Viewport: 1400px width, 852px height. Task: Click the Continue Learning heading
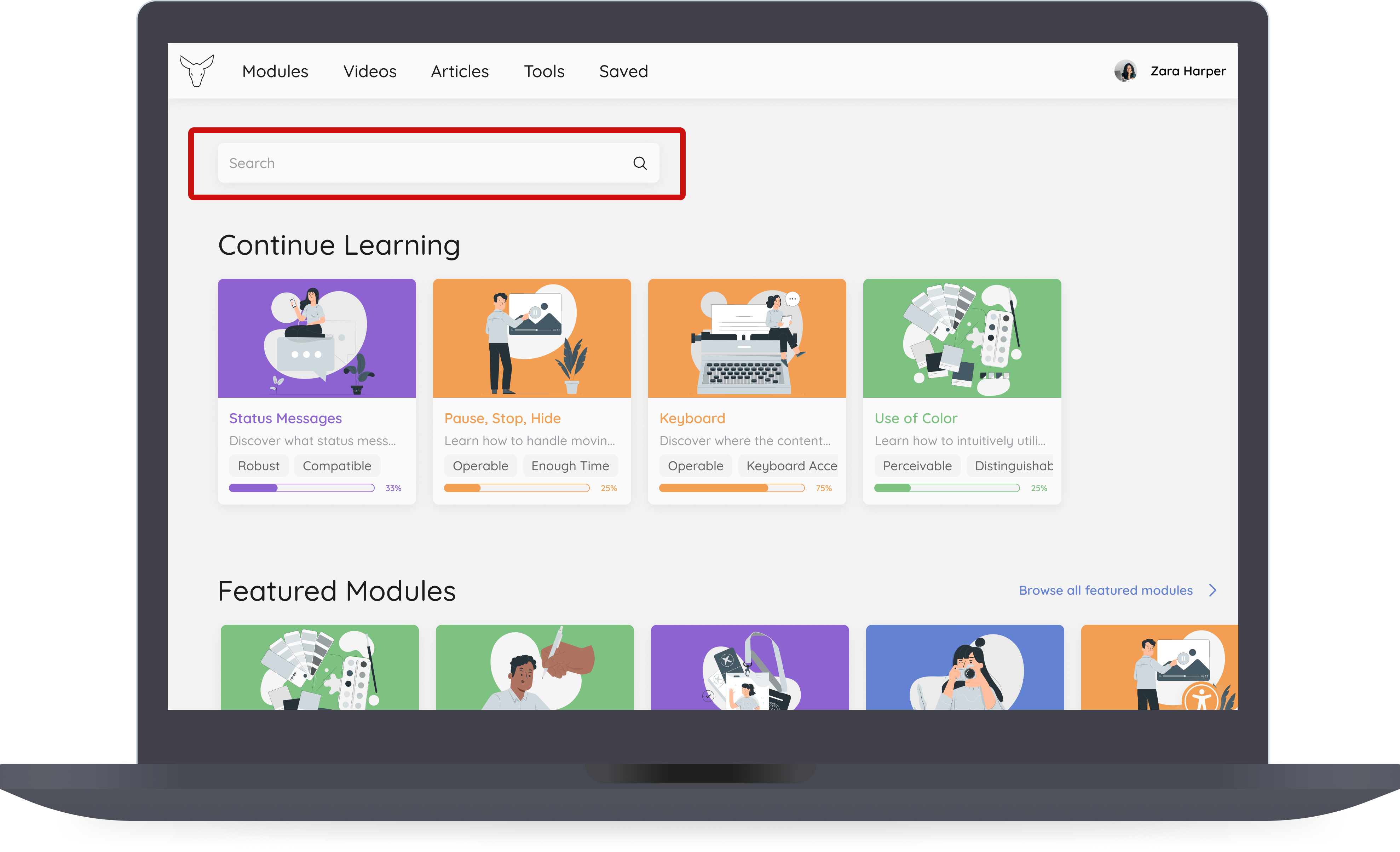tap(339, 246)
